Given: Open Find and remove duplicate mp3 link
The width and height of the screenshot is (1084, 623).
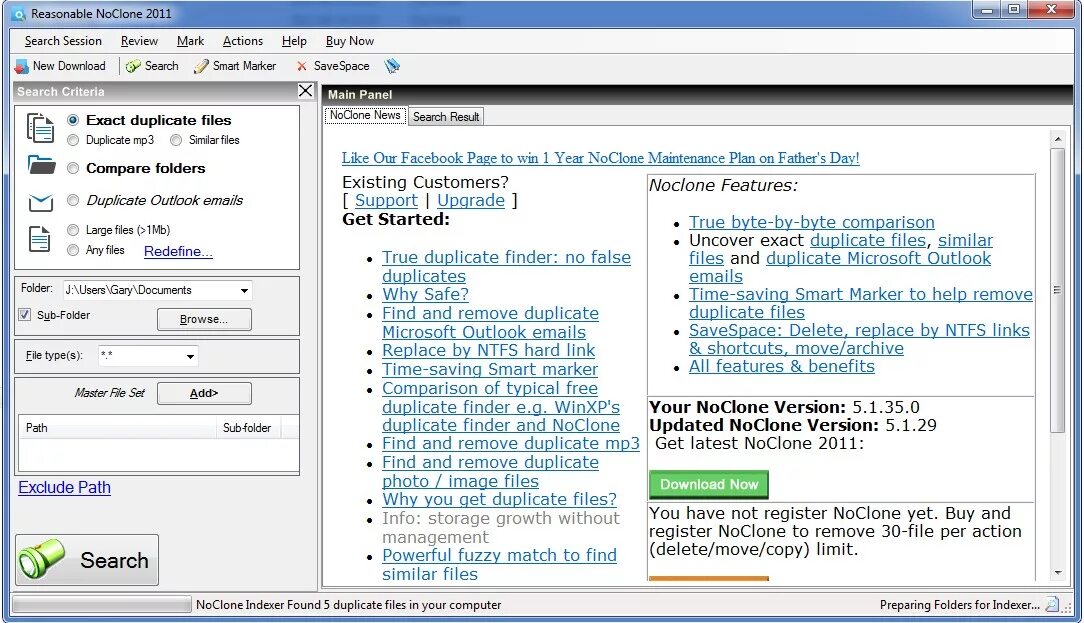Looking at the screenshot, I should (x=511, y=443).
